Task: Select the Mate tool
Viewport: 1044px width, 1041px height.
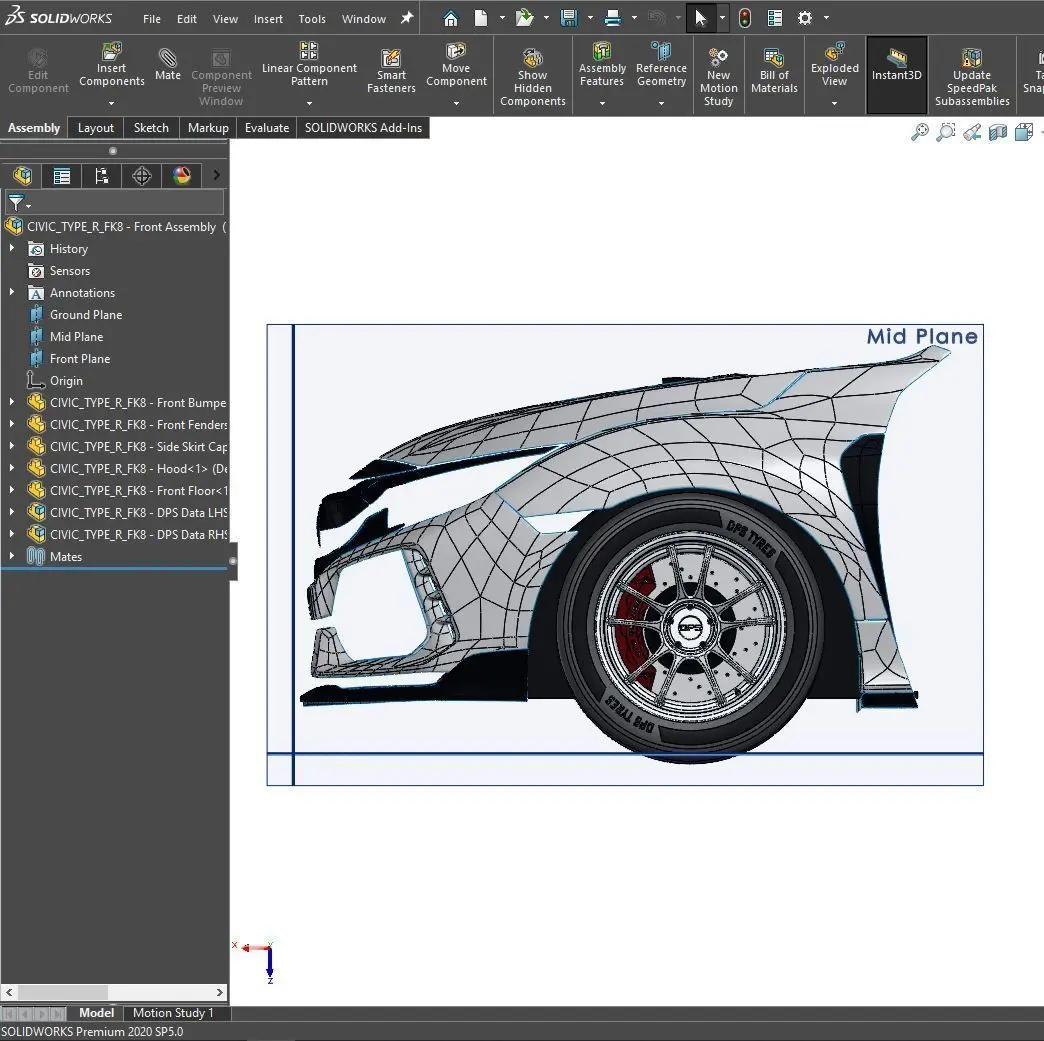Action: 168,65
